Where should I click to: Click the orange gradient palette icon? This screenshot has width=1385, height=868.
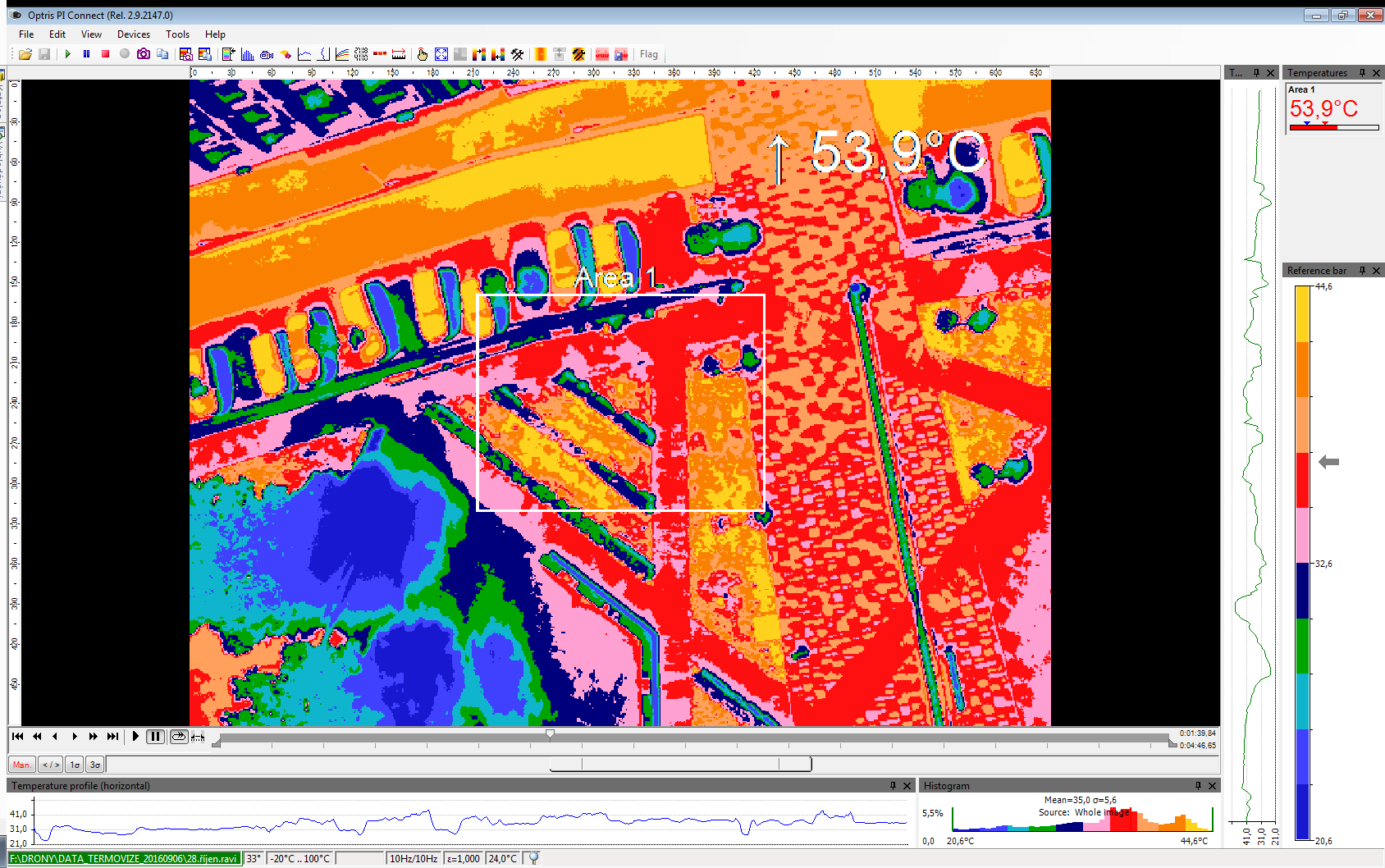(x=541, y=54)
